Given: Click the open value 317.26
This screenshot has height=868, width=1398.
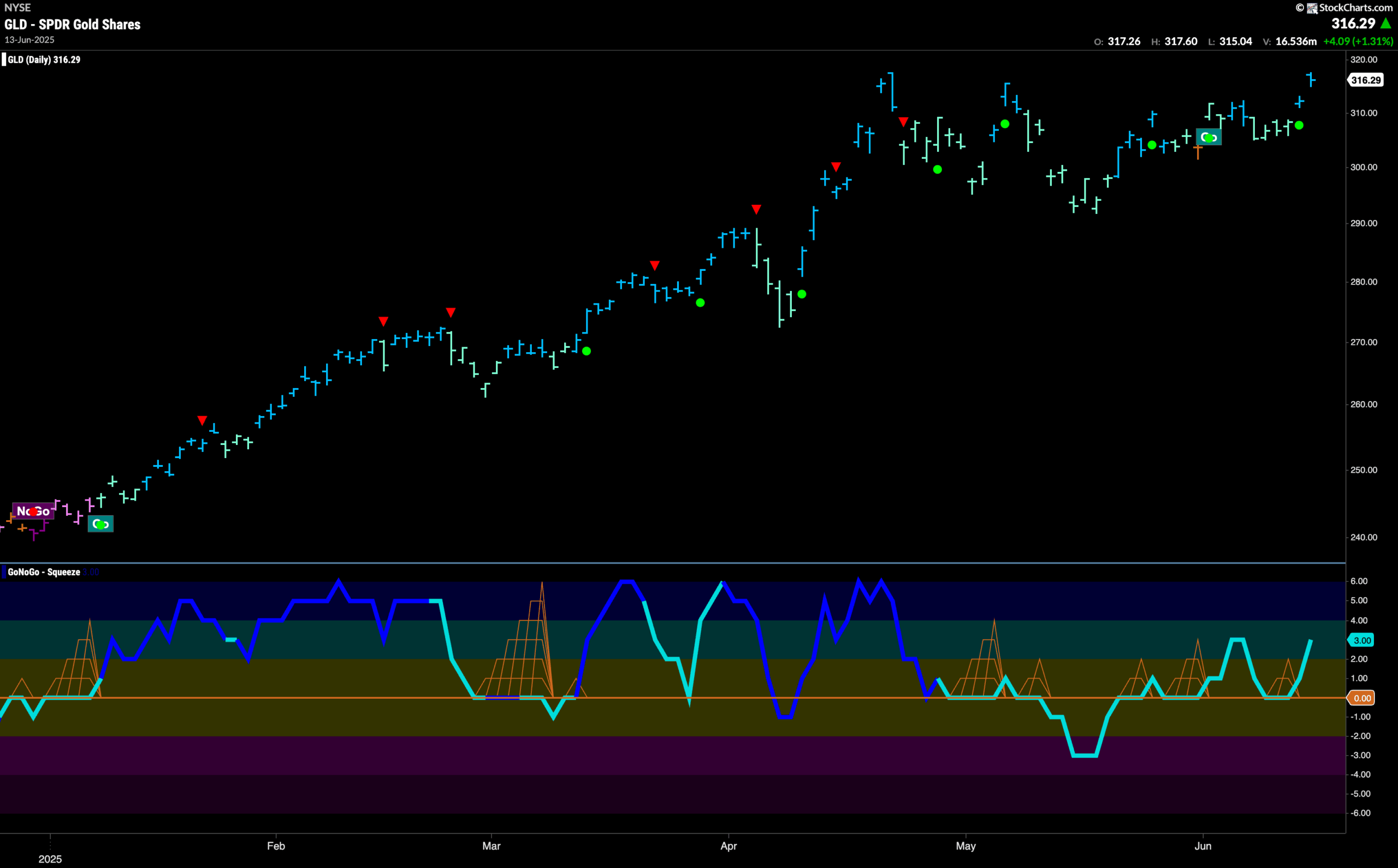Looking at the screenshot, I should 1123,41.
